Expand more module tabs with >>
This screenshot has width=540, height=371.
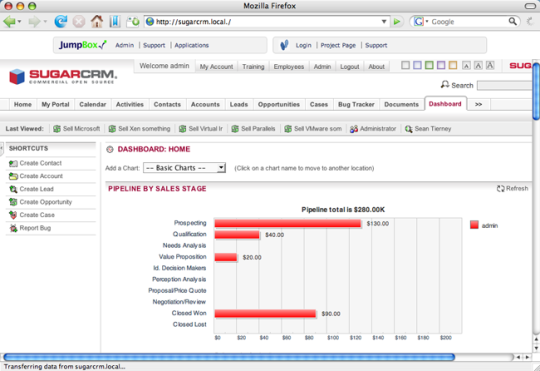point(478,104)
